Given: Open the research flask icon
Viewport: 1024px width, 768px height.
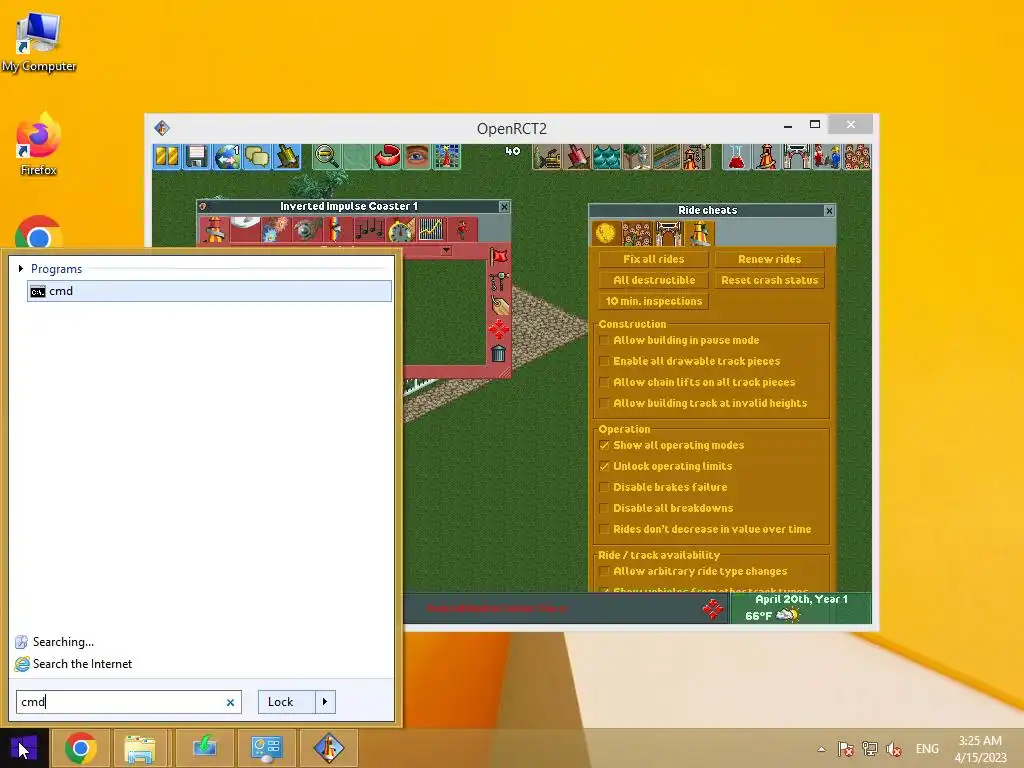Looking at the screenshot, I should coord(736,157).
